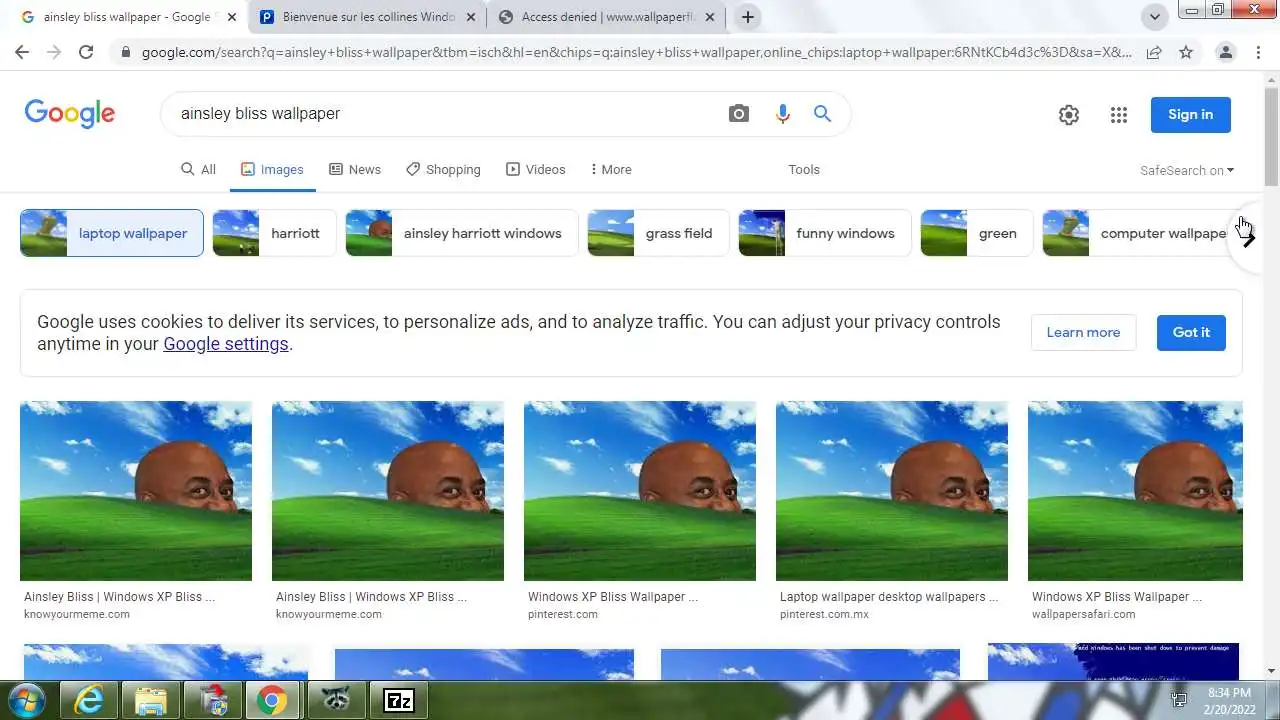Click the page vertical scrollbar thumb
This screenshot has width=1280, height=720.
[1271, 136]
